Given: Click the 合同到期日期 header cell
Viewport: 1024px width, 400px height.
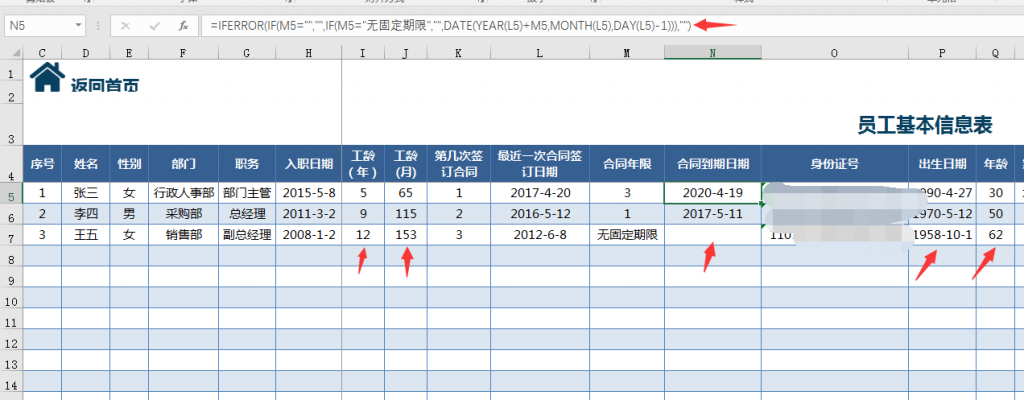Looking at the screenshot, I should pyautogui.click(x=712, y=163).
